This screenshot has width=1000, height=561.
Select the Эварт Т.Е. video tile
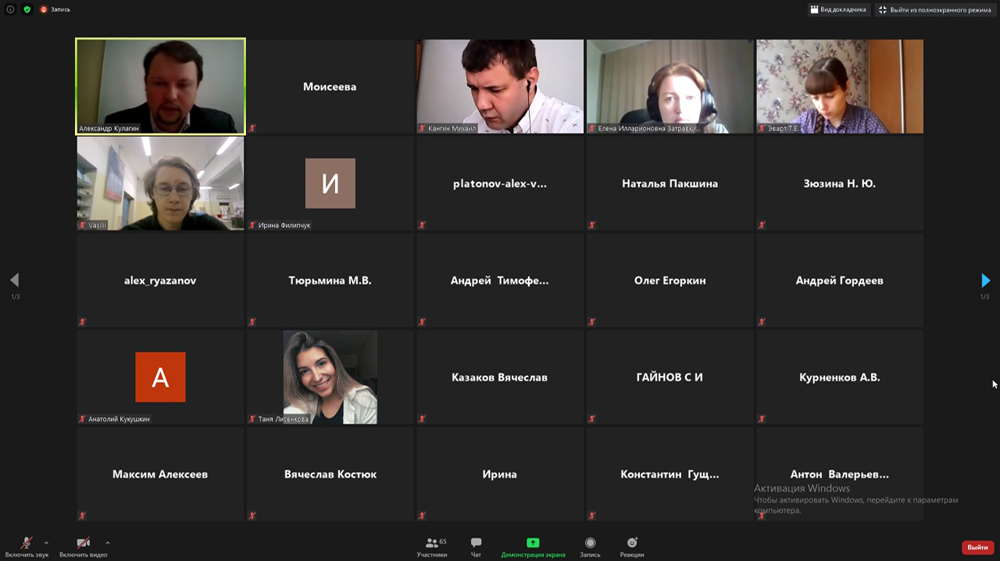[840, 86]
